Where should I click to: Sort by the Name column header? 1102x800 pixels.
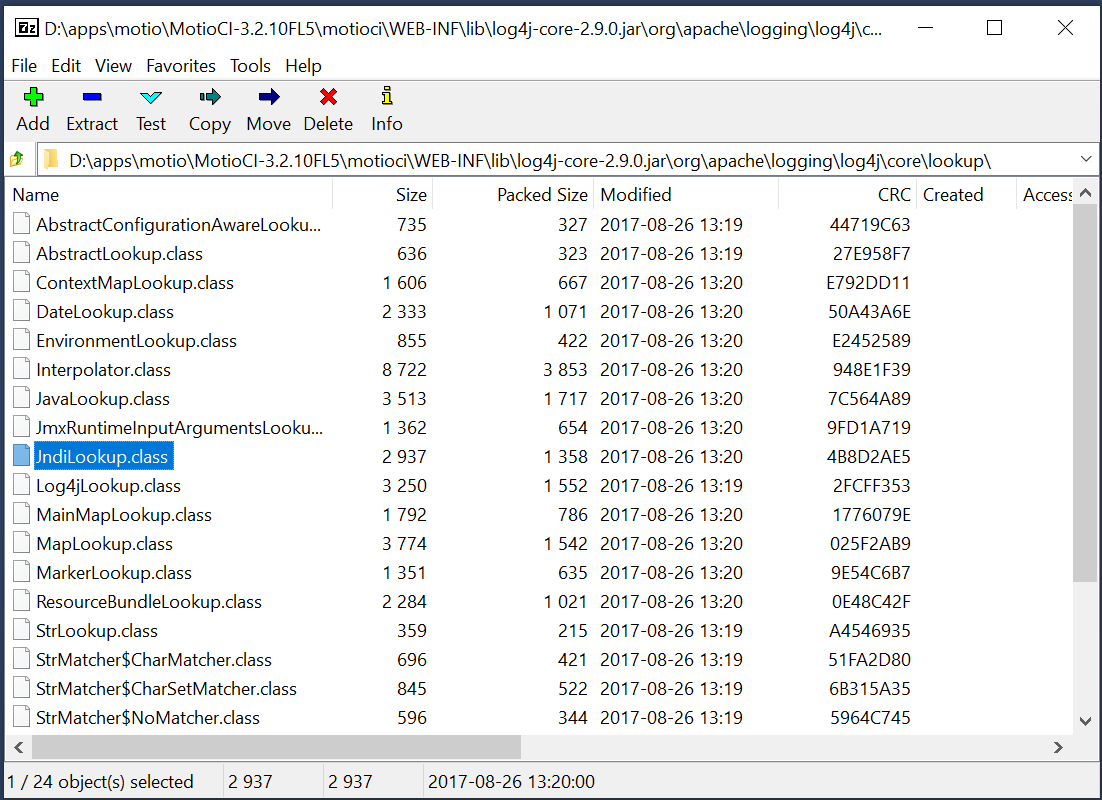(x=169, y=195)
